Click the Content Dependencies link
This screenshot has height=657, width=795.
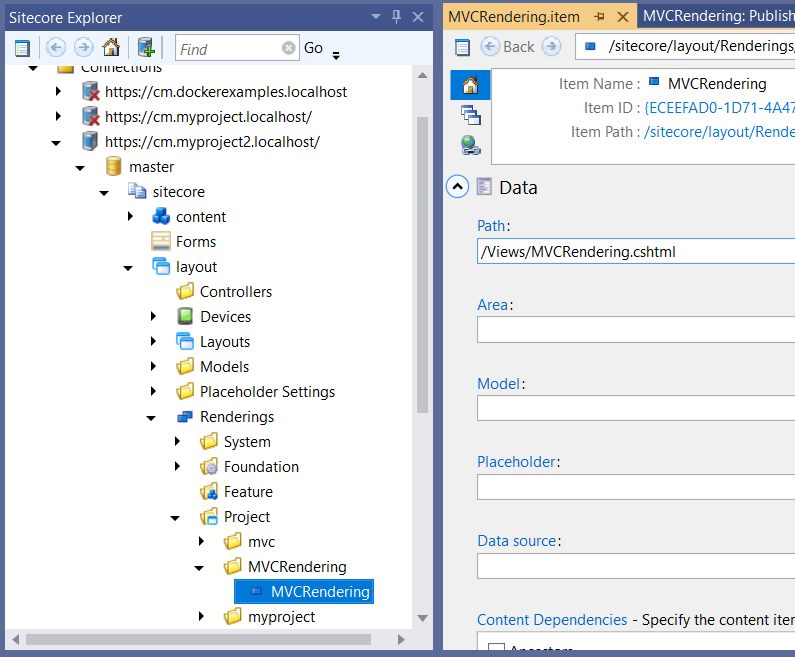pos(552,619)
